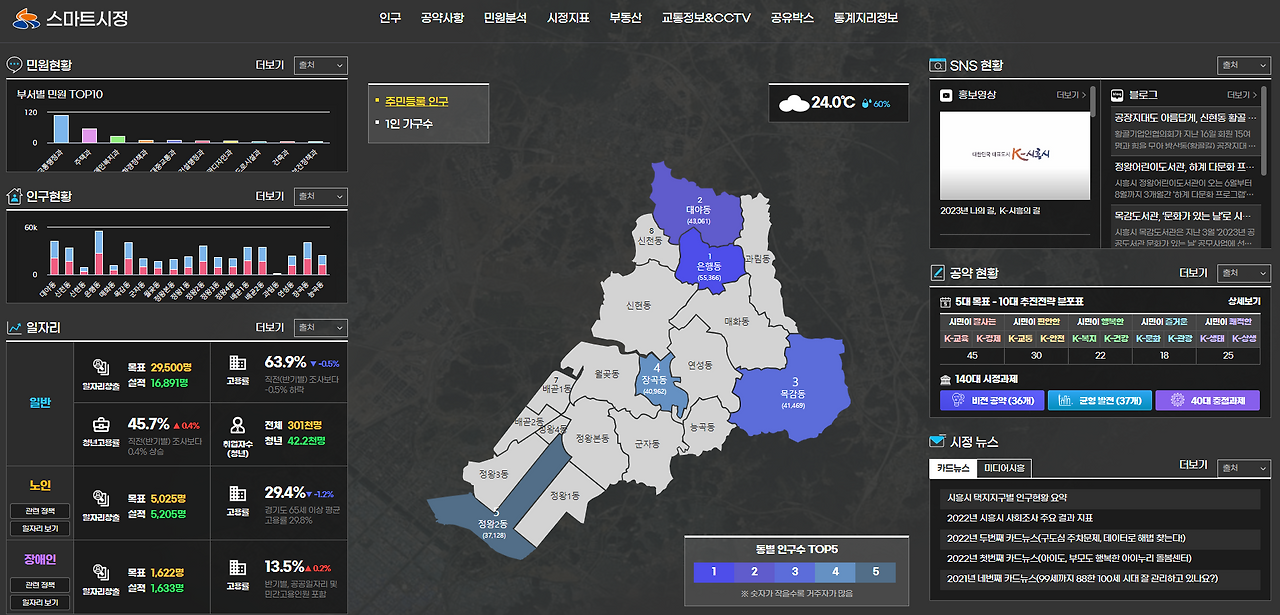Switch to 카드뉴스 tab
The width and height of the screenshot is (1280, 615).
point(952,468)
